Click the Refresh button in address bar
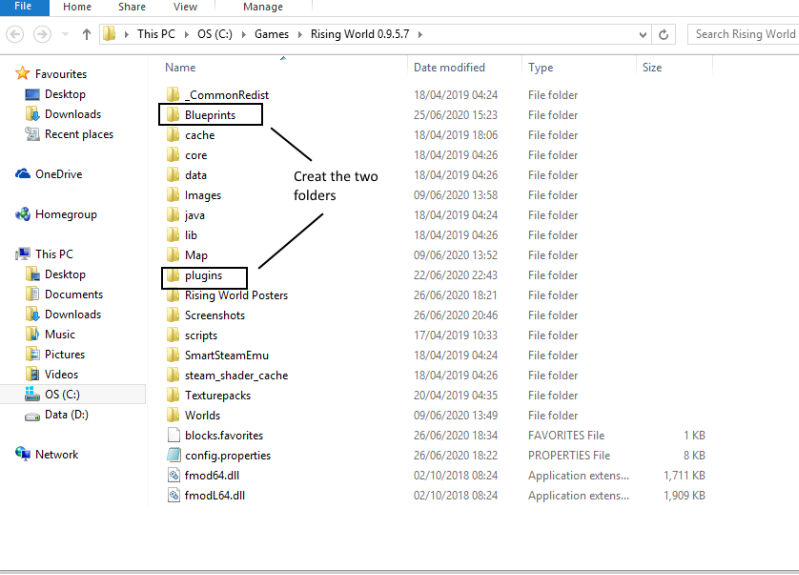Image resolution: width=799 pixels, height=575 pixels. pos(664,34)
